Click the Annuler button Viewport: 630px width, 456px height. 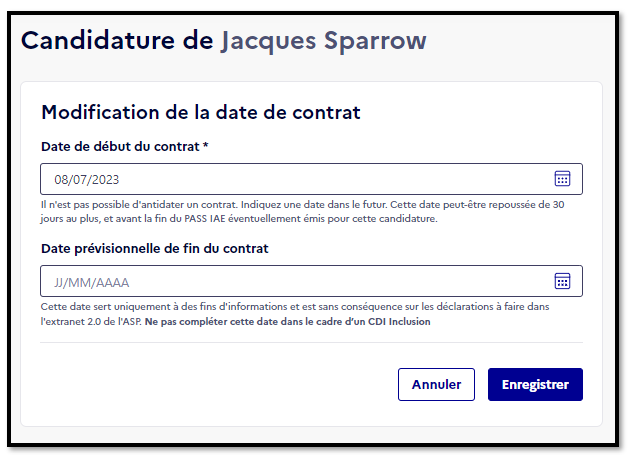[x=436, y=384]
